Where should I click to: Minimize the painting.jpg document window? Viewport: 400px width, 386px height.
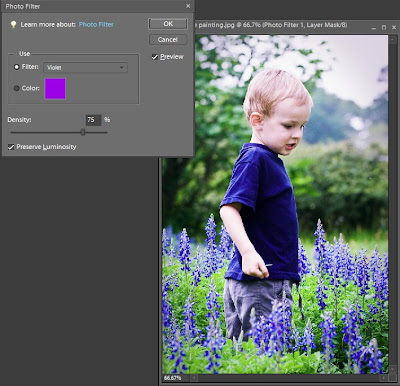coord(375,27)
